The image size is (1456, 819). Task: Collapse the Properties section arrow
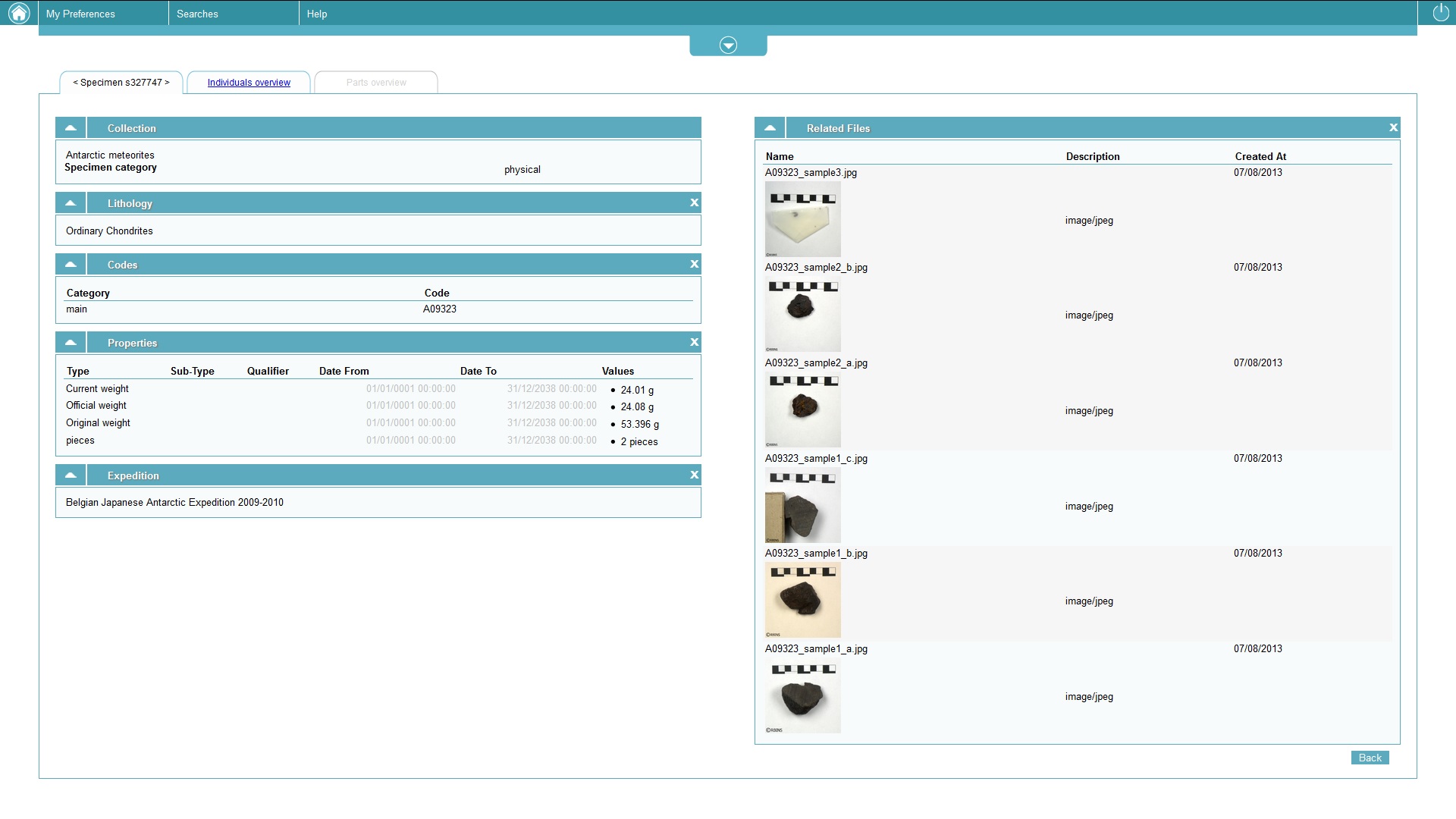pyautogui.click(x=71, y=343)
